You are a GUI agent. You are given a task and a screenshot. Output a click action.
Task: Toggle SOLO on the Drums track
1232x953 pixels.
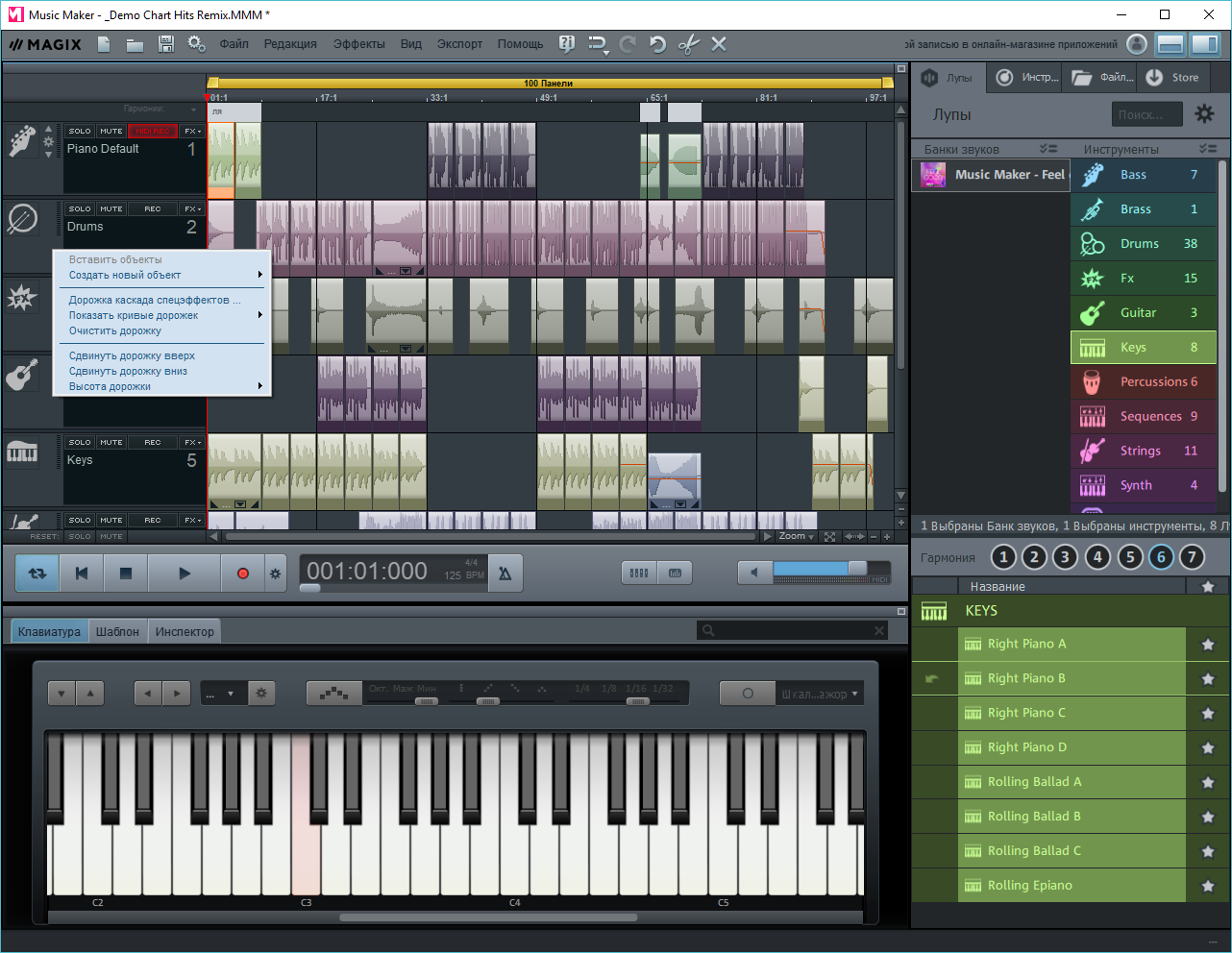click(80, 208)
